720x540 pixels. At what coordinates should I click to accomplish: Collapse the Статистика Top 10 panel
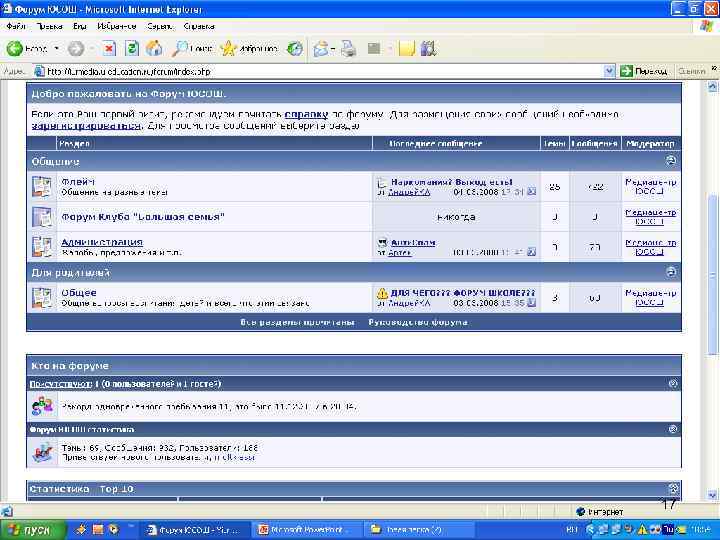(673, 488)
